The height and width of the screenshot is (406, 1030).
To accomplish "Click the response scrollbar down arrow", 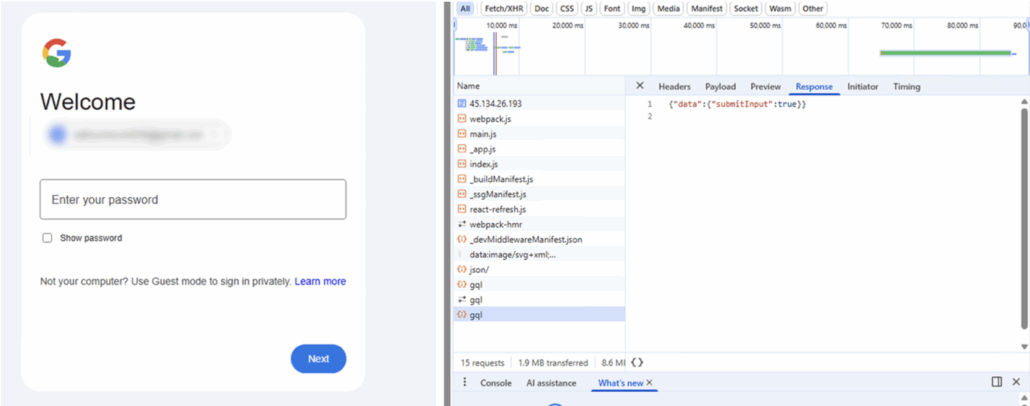I will pyautogui.click(x=1023, y=347).
